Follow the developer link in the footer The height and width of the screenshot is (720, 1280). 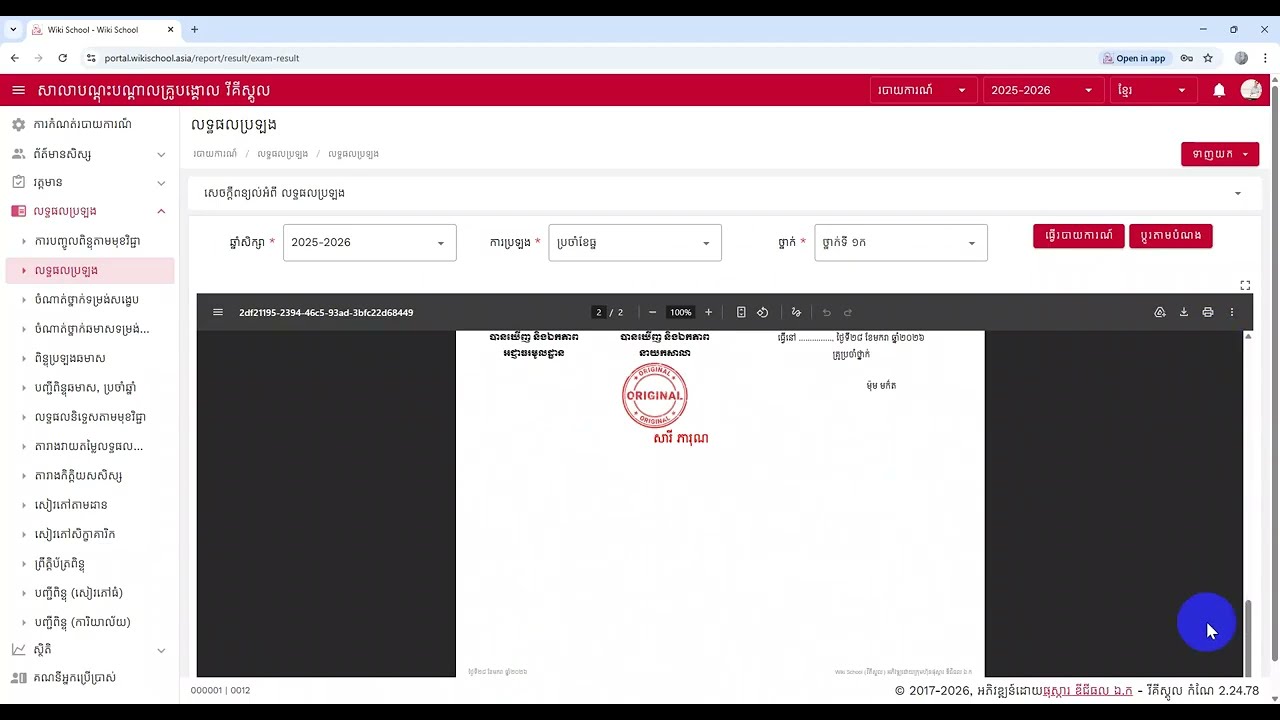point(1087,691)
